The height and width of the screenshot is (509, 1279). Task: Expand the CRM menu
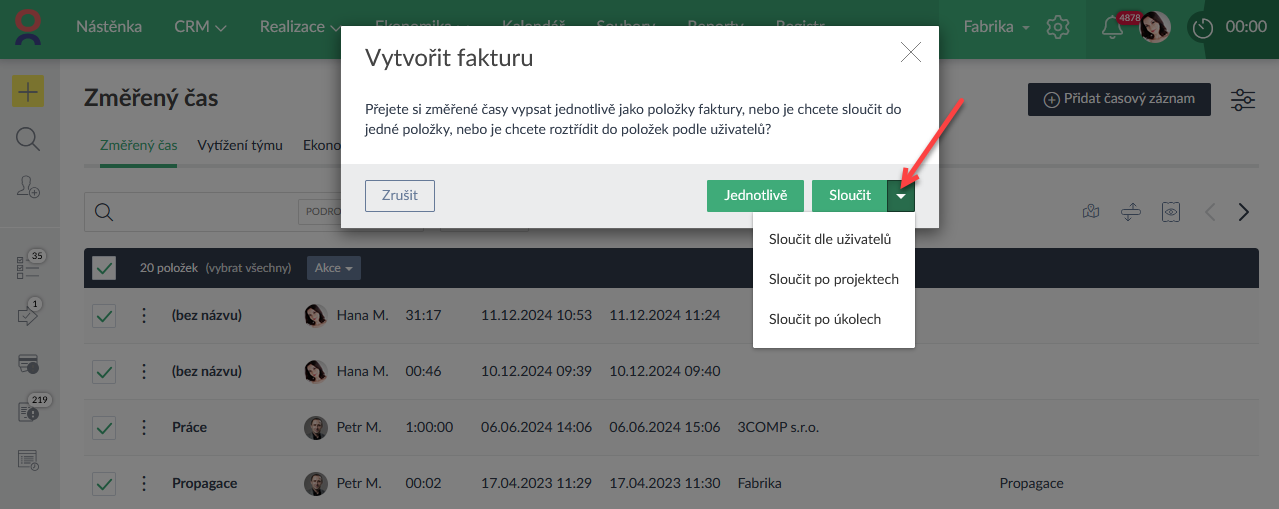[200, 27]
